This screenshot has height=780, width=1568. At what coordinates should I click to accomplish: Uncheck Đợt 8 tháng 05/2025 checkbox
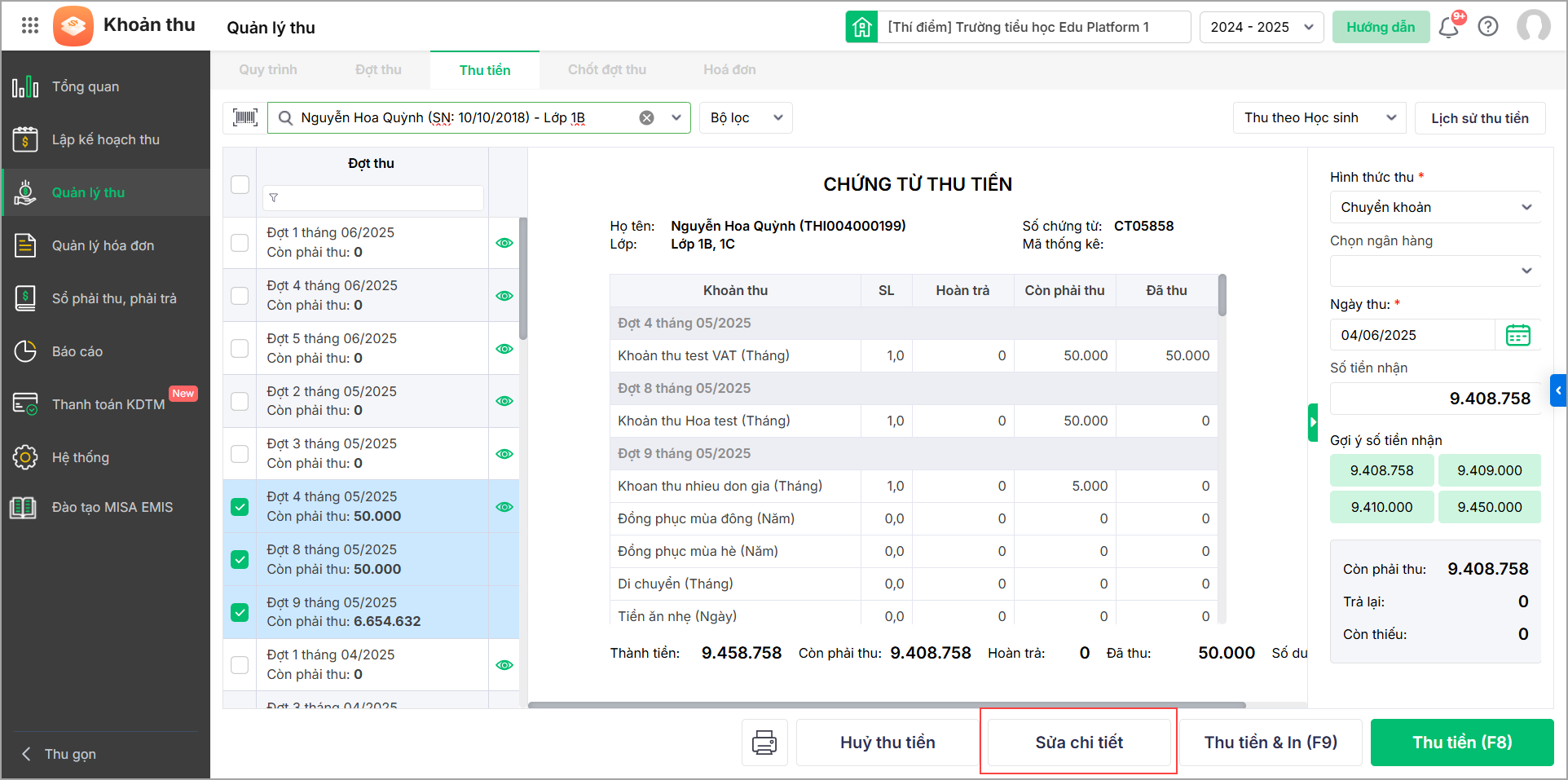[x=240, y=559]
